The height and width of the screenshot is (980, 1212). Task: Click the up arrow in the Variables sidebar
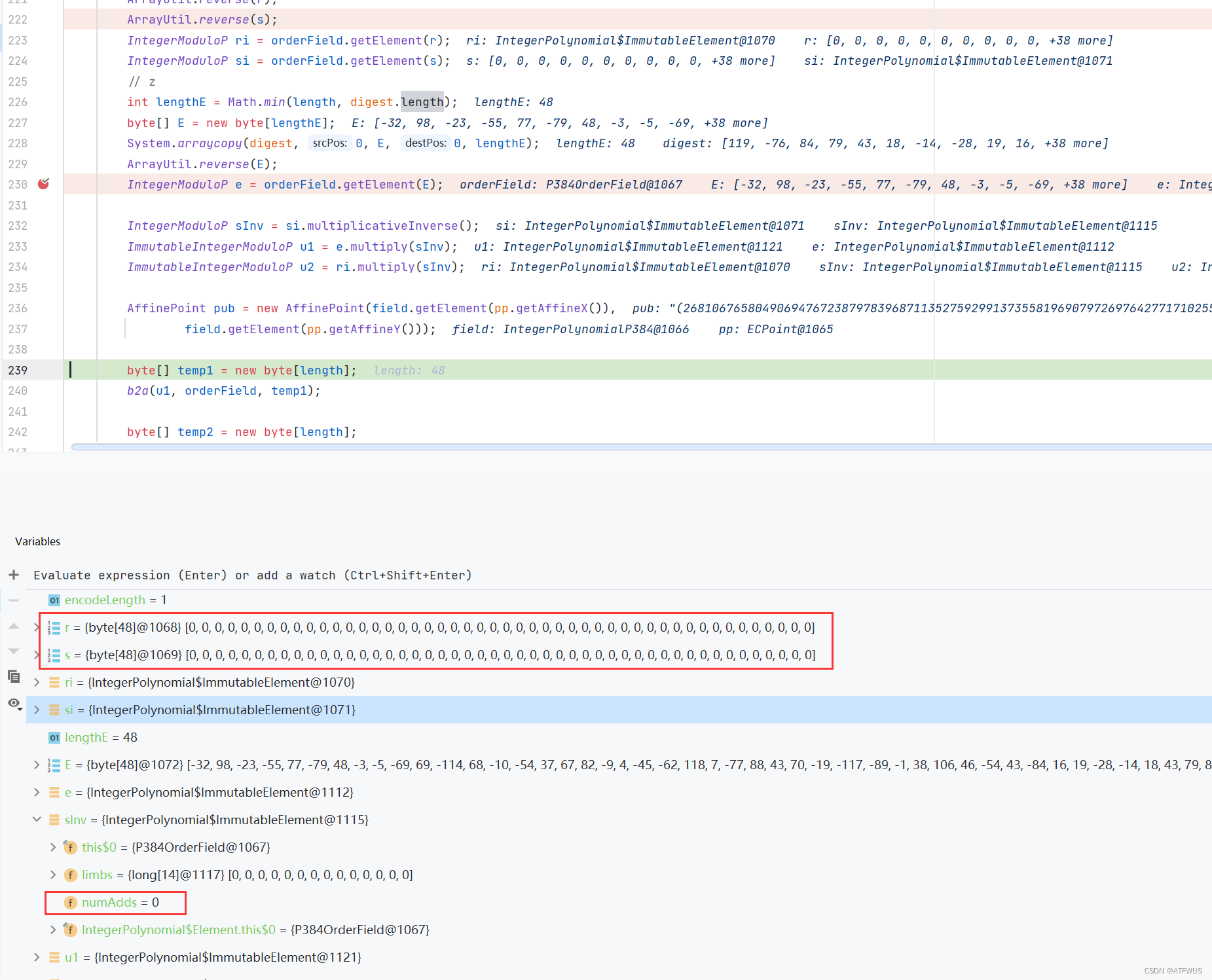tap(14, 626)
